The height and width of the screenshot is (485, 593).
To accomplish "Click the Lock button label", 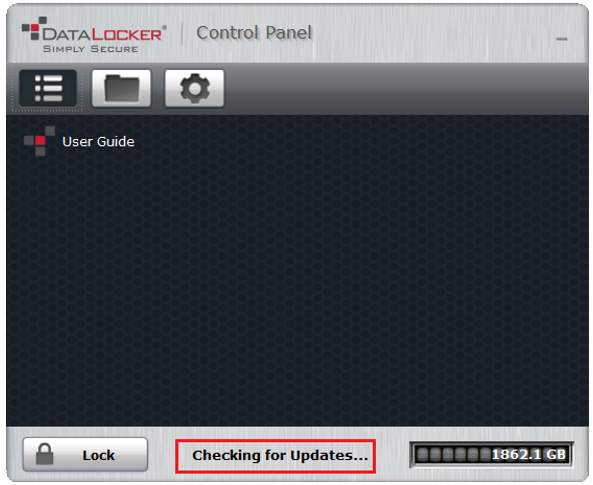I will [99, 455].
